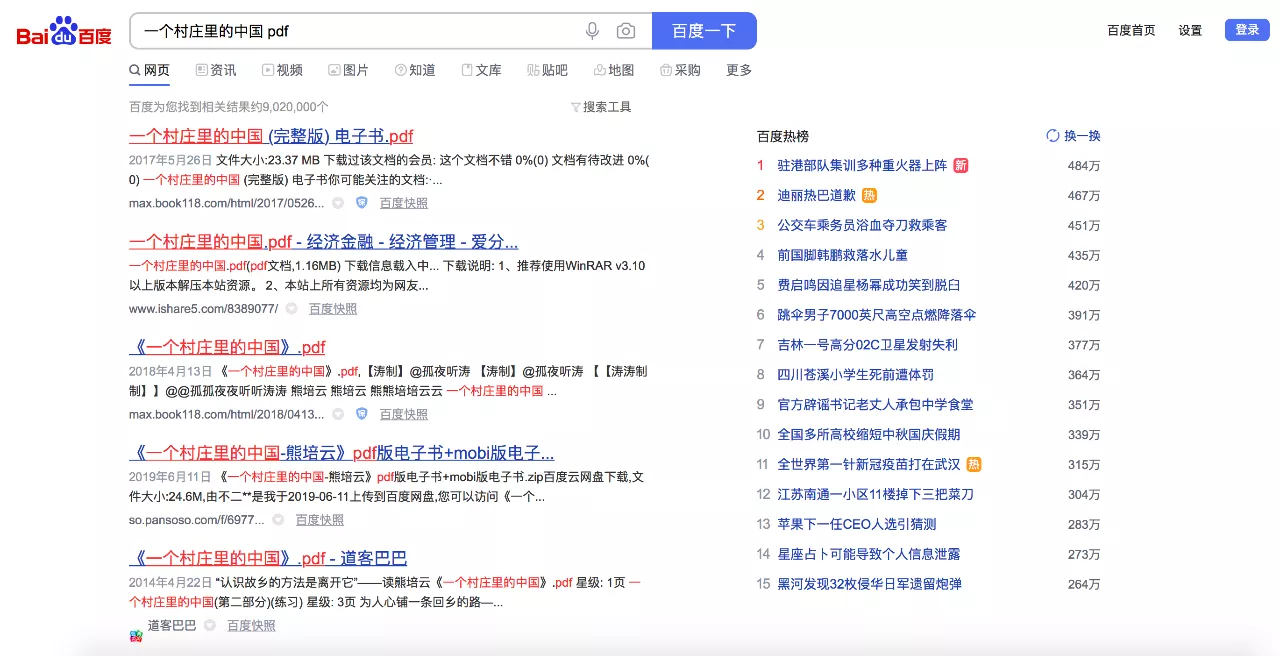Click shield icon beside 2018 max.book118 result
The width and height of the screenshot is (1280, 656).
tap(361, 414)
